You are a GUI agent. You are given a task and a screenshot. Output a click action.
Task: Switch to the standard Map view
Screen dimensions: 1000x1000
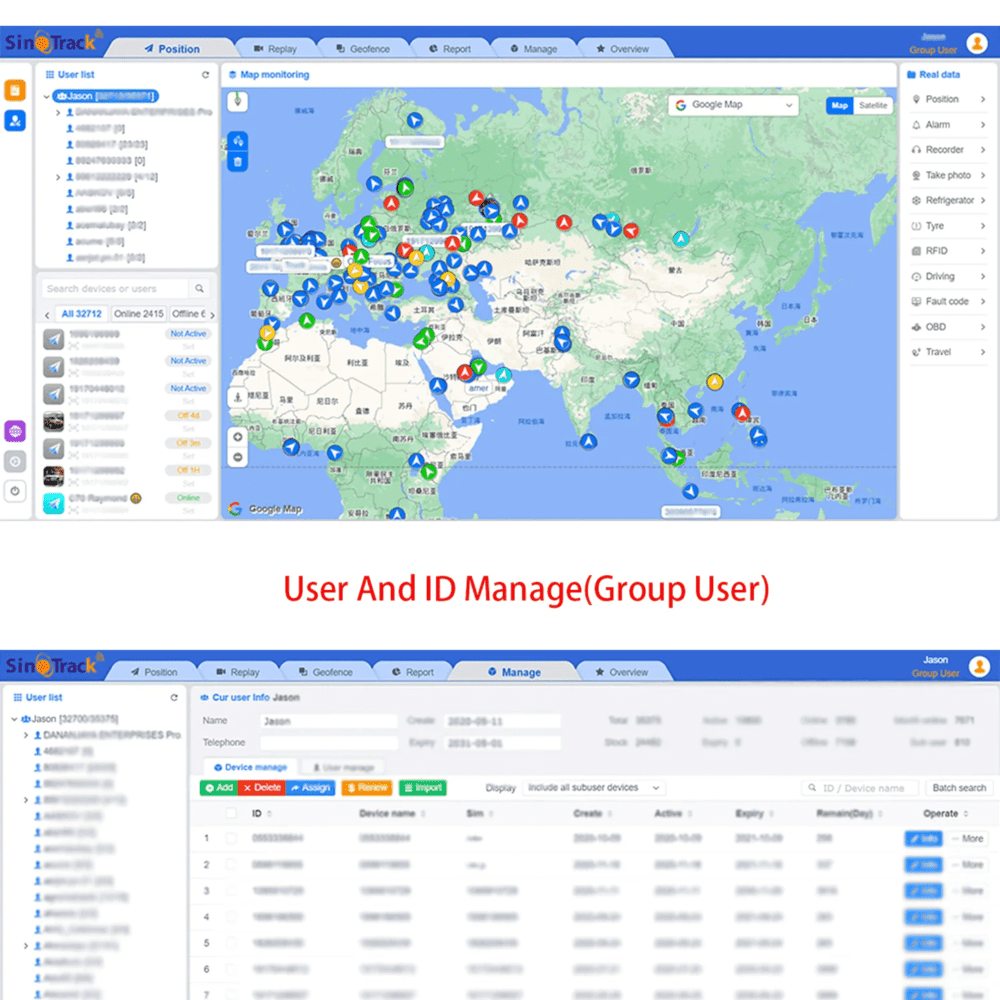[840, 105]
